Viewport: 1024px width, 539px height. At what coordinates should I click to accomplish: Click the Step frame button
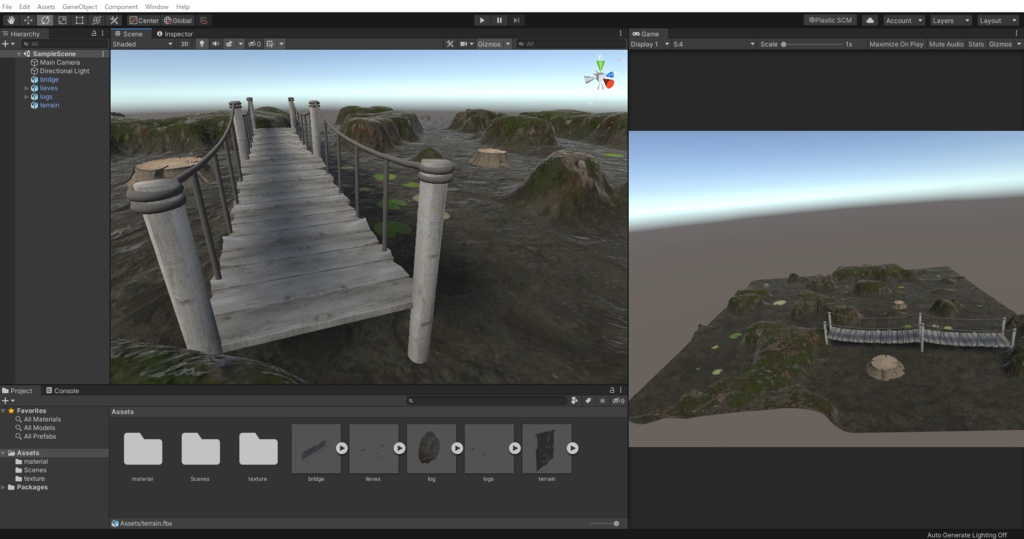[x=516, y=20]
